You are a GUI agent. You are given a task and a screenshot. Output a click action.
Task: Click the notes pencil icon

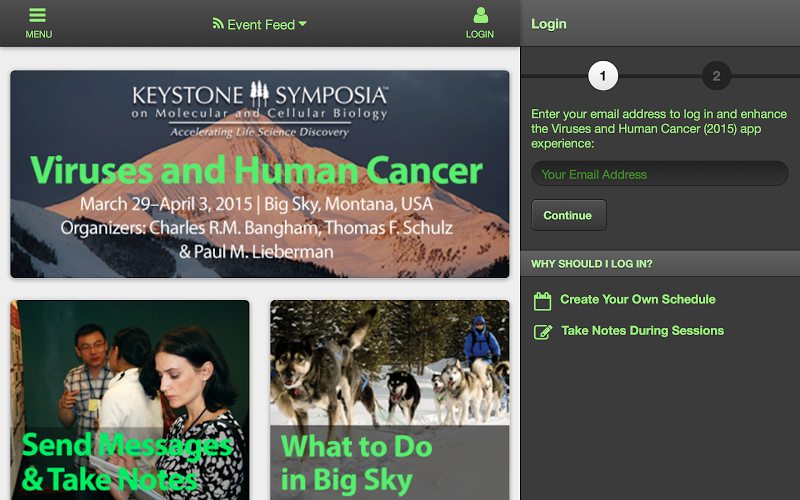[x=543, y=332]
